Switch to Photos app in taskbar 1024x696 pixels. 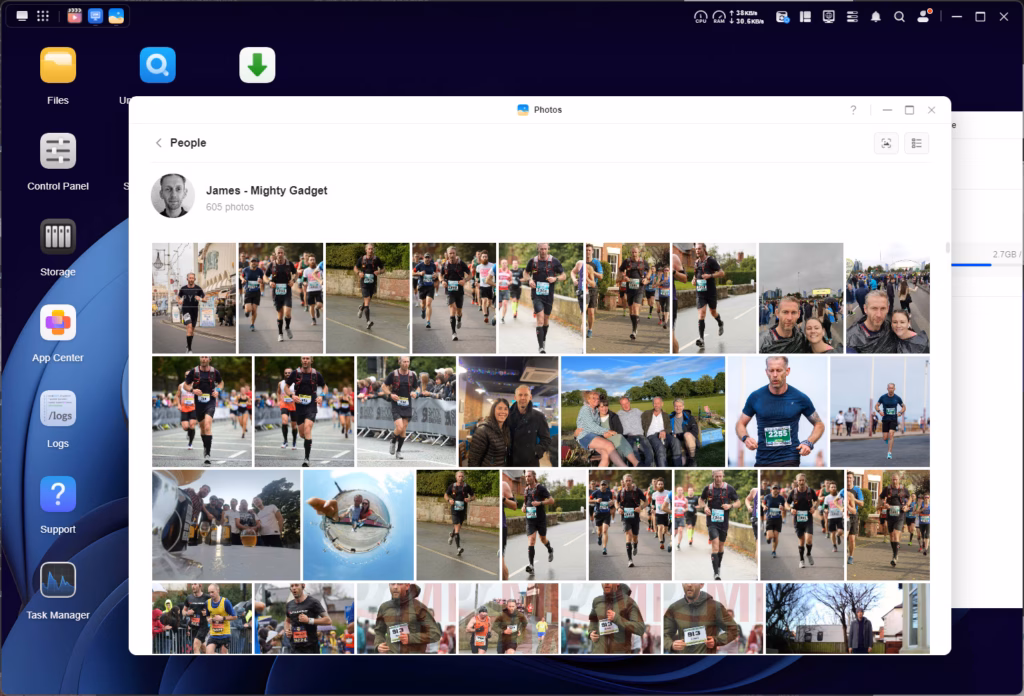click(116, 16)
